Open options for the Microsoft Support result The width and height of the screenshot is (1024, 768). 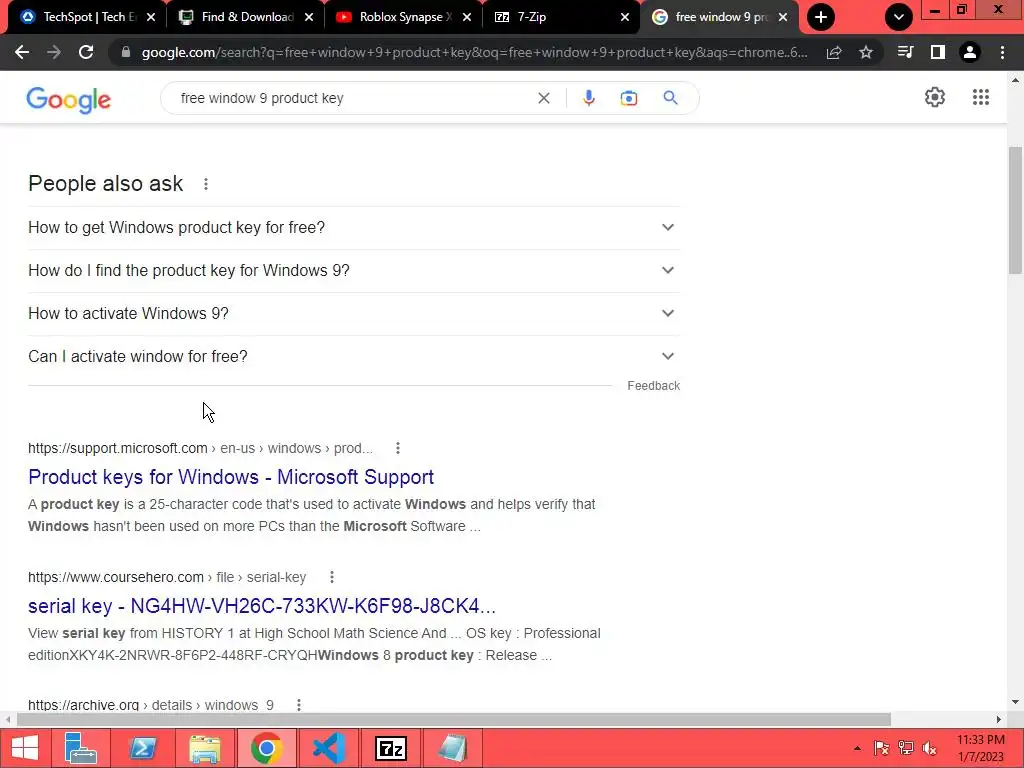(x=398, y=448)
